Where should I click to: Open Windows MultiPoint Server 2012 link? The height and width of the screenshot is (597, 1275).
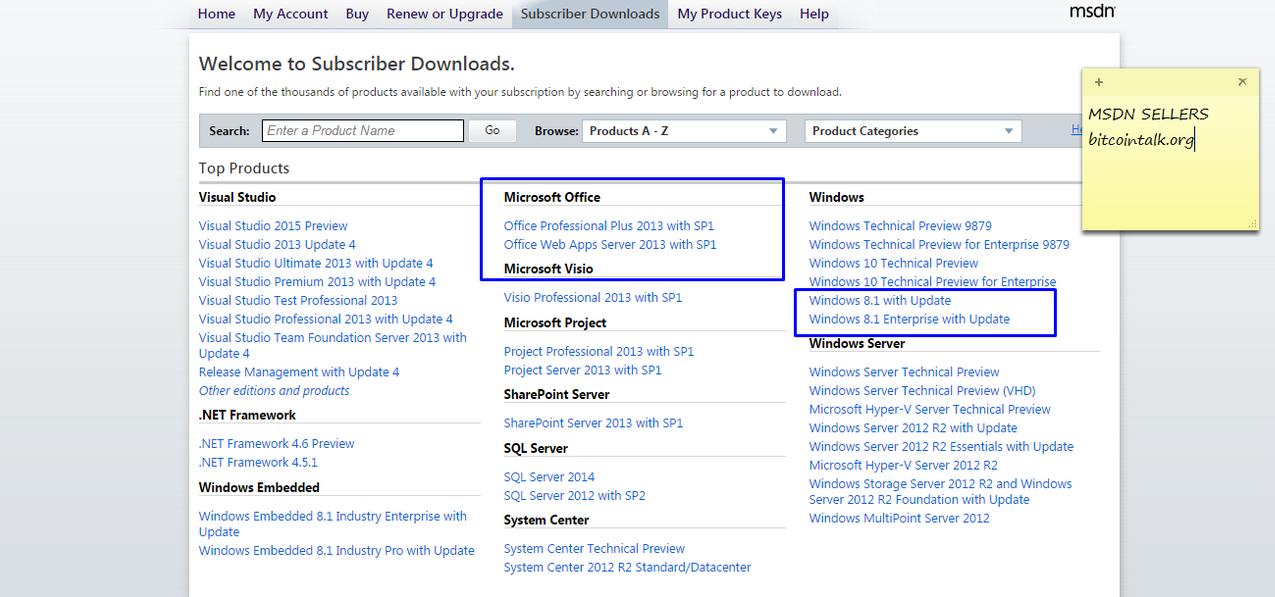tap(899, 518)
